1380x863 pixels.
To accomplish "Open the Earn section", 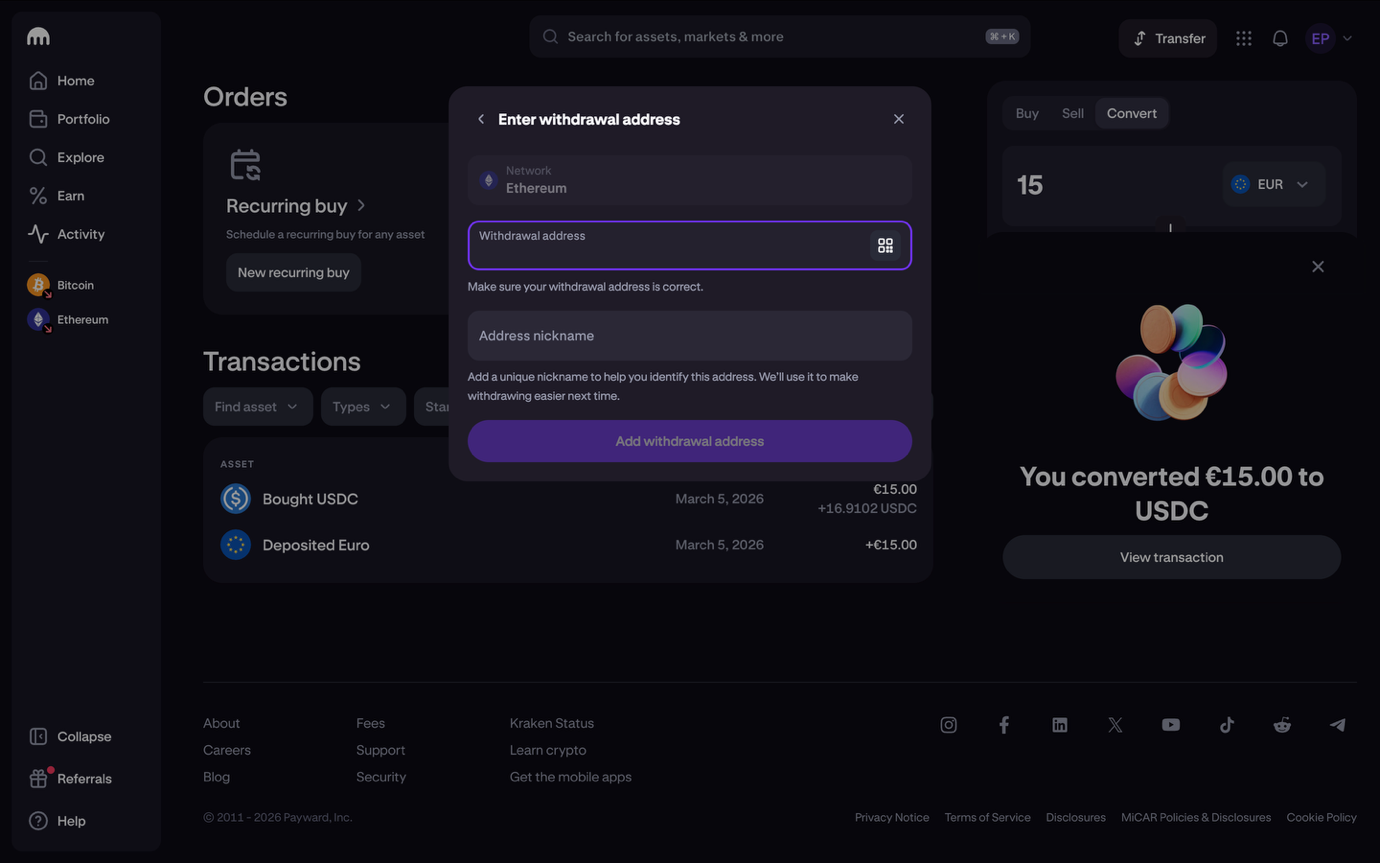I will (x=57, y=196).
